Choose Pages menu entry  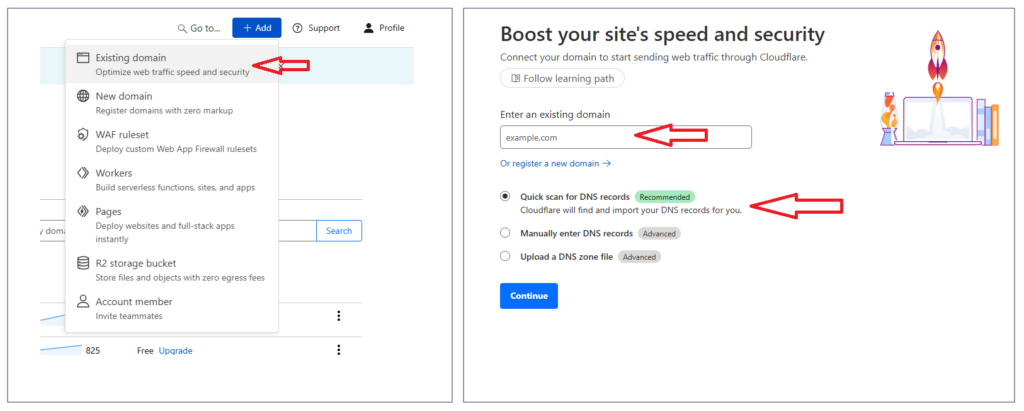point(172,225)
